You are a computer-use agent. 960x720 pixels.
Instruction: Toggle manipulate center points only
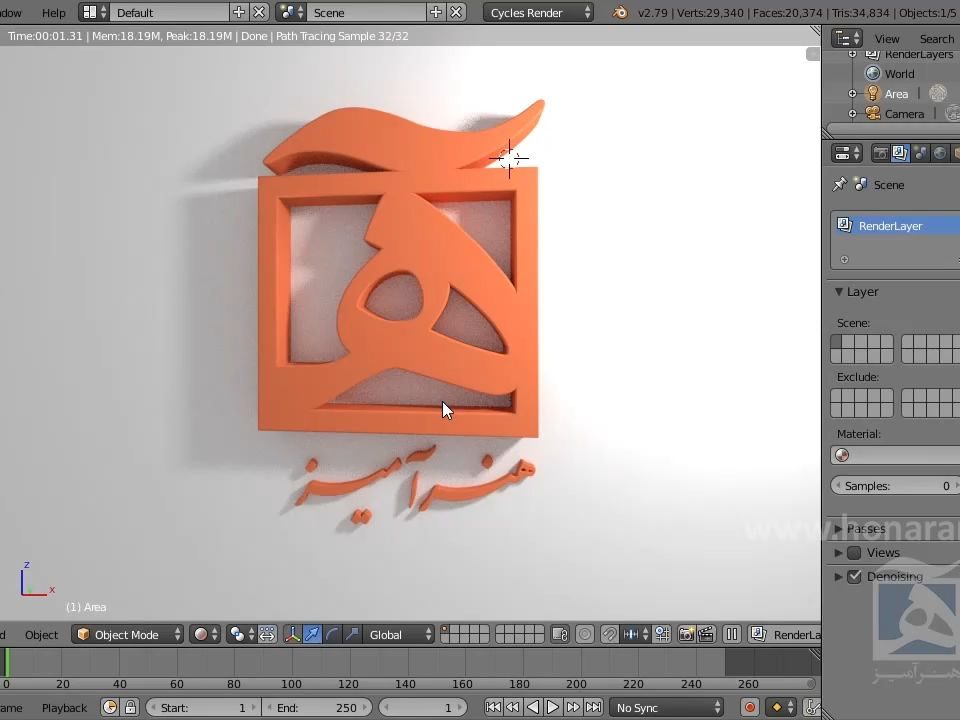[268, 634]
